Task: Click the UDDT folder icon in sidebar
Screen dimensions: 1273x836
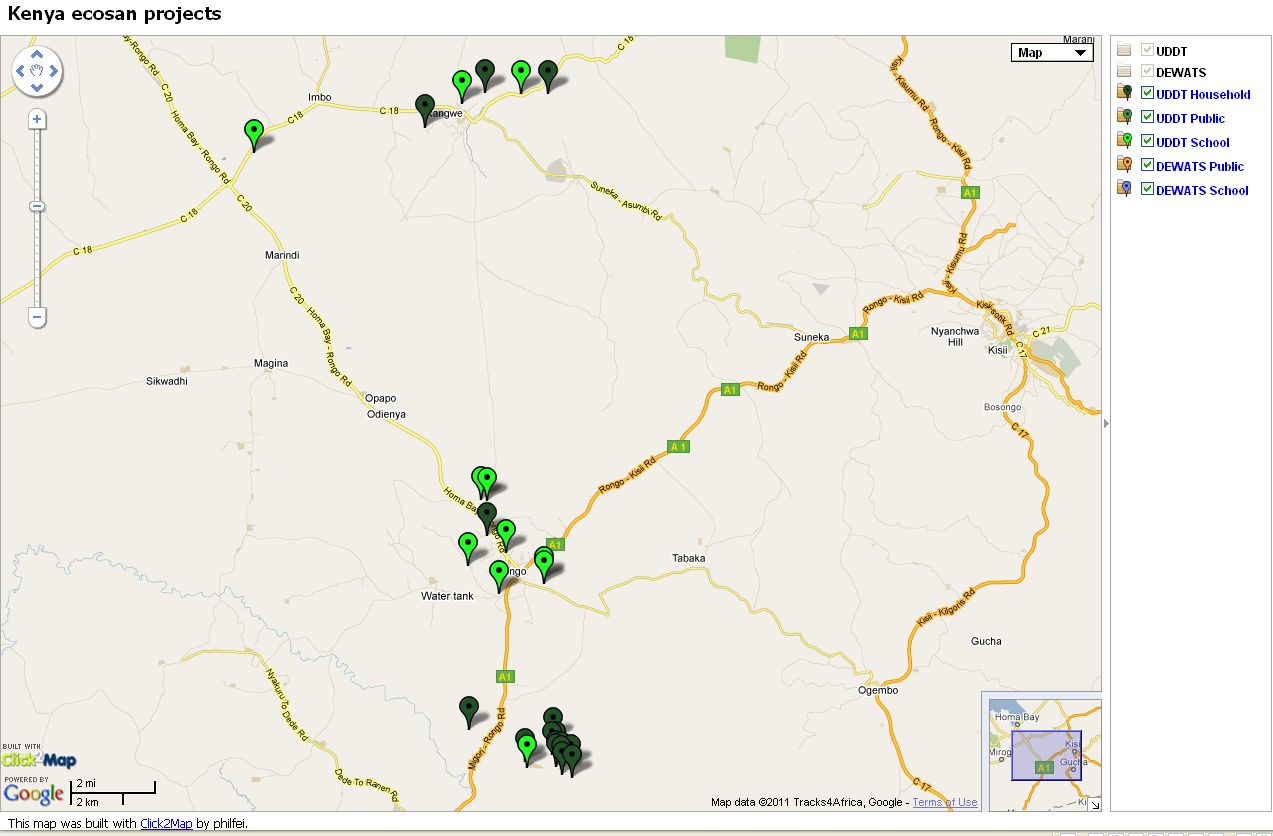Action: click(x=1124, y=50)
